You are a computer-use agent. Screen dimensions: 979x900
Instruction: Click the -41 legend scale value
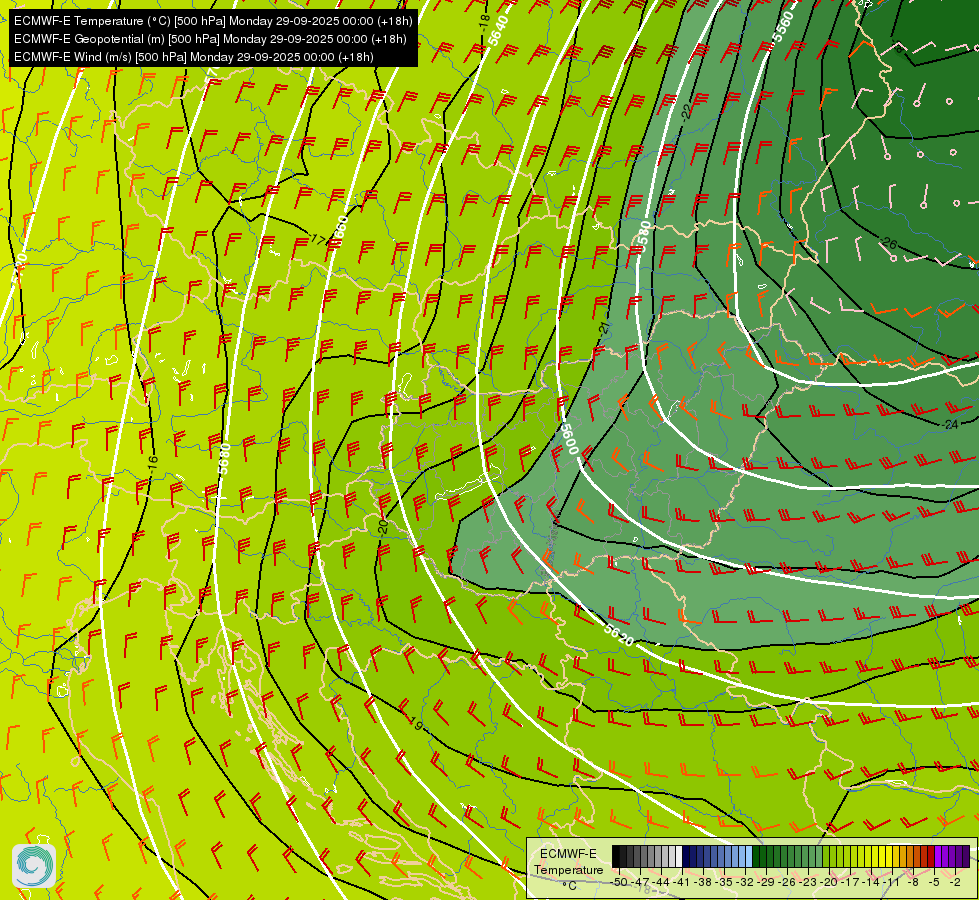[681, 882]
